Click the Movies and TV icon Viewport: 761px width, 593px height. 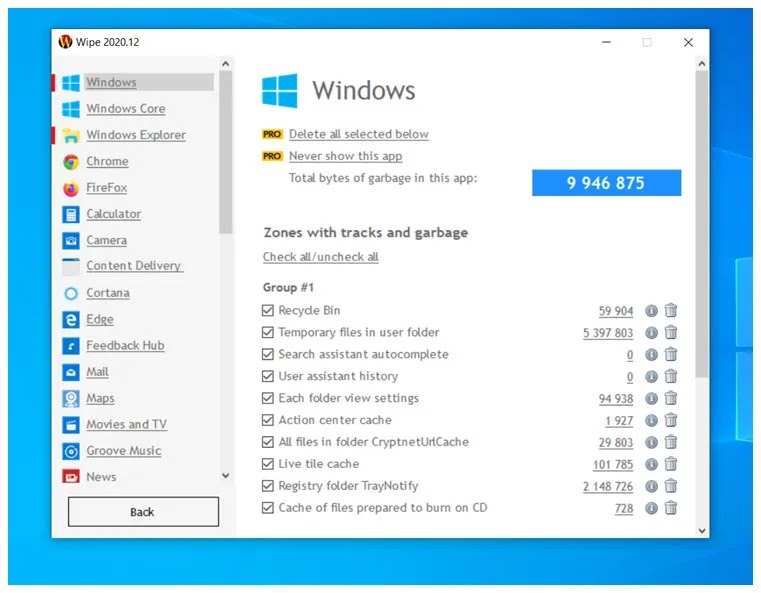point(71,425)
